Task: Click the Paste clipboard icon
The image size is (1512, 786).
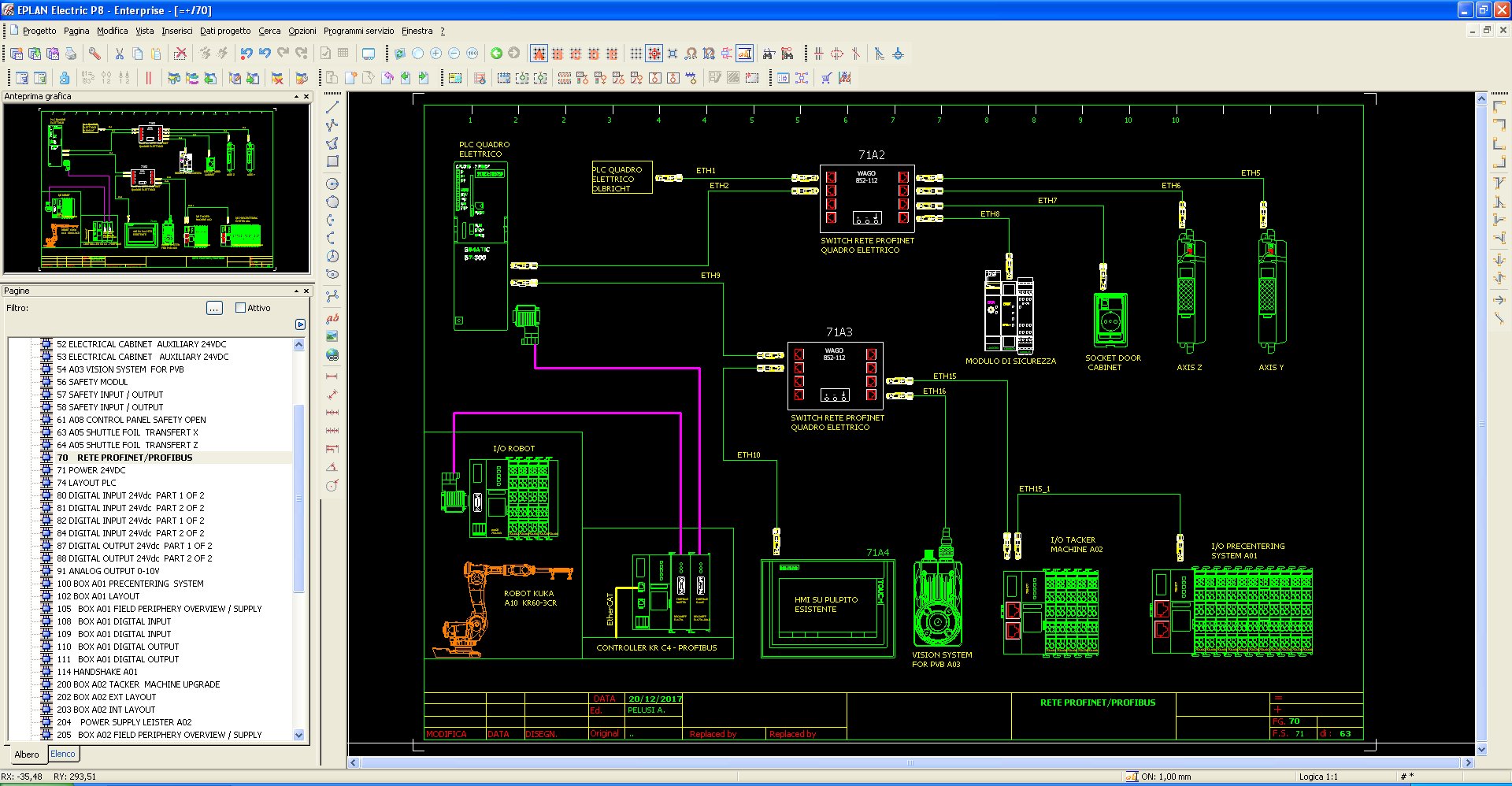Action: click(156, 54)
